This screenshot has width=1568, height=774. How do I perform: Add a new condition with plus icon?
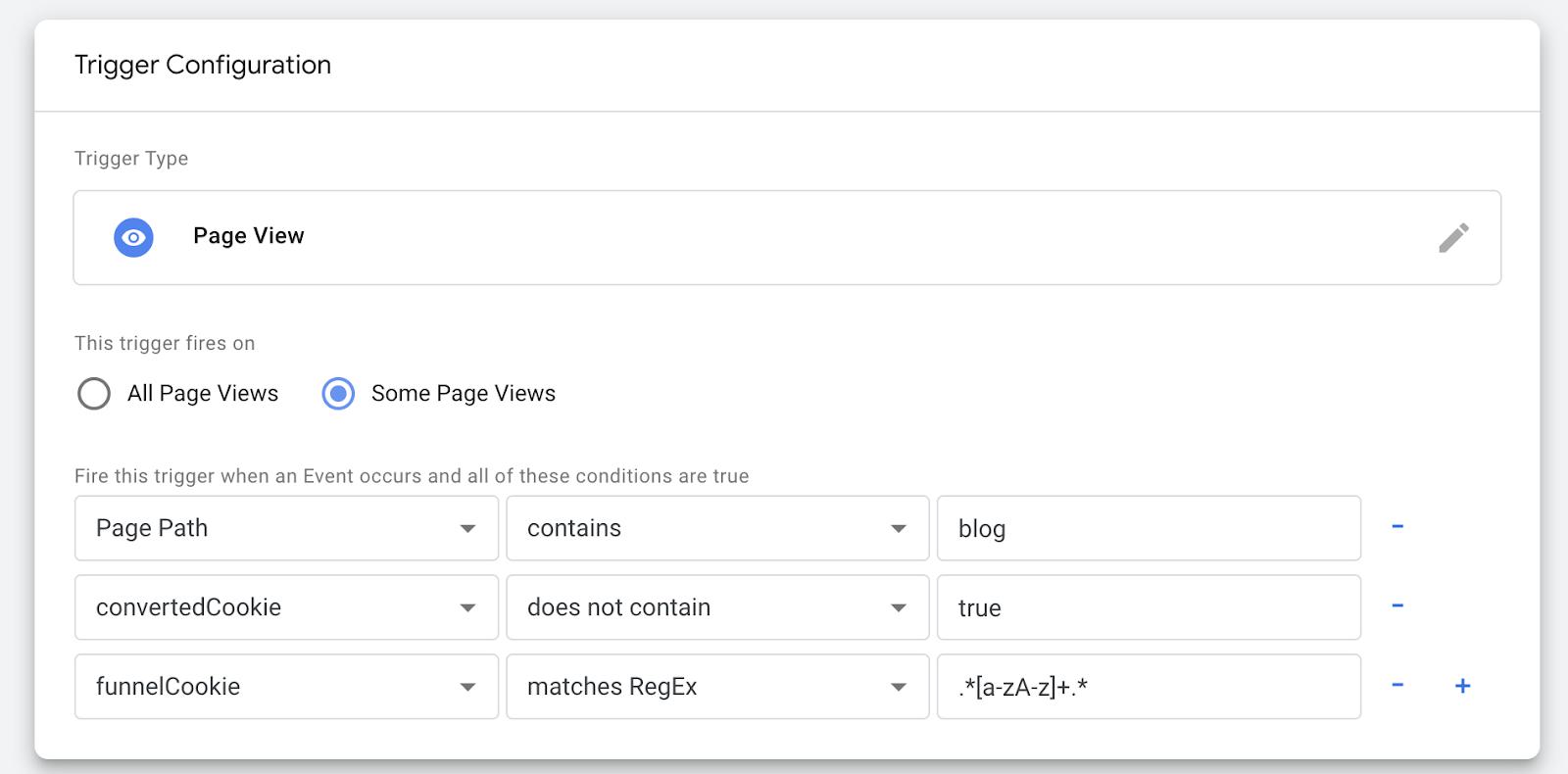tap(1462, 686)
